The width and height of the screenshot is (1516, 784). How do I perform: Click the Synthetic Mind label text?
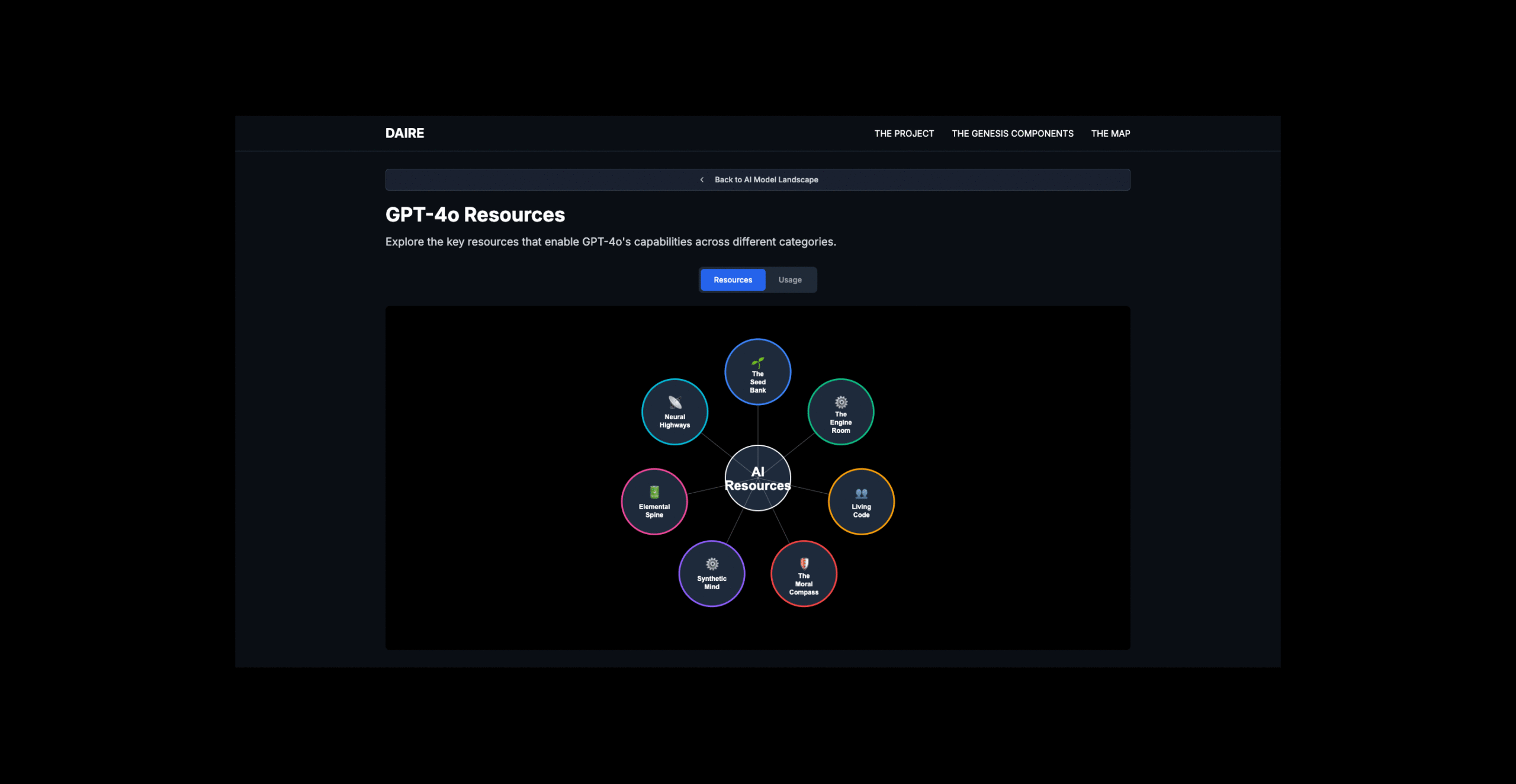(x=712, y=583)
